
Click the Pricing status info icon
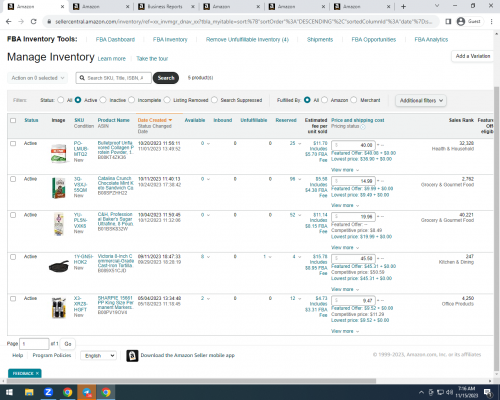point(363,127)
